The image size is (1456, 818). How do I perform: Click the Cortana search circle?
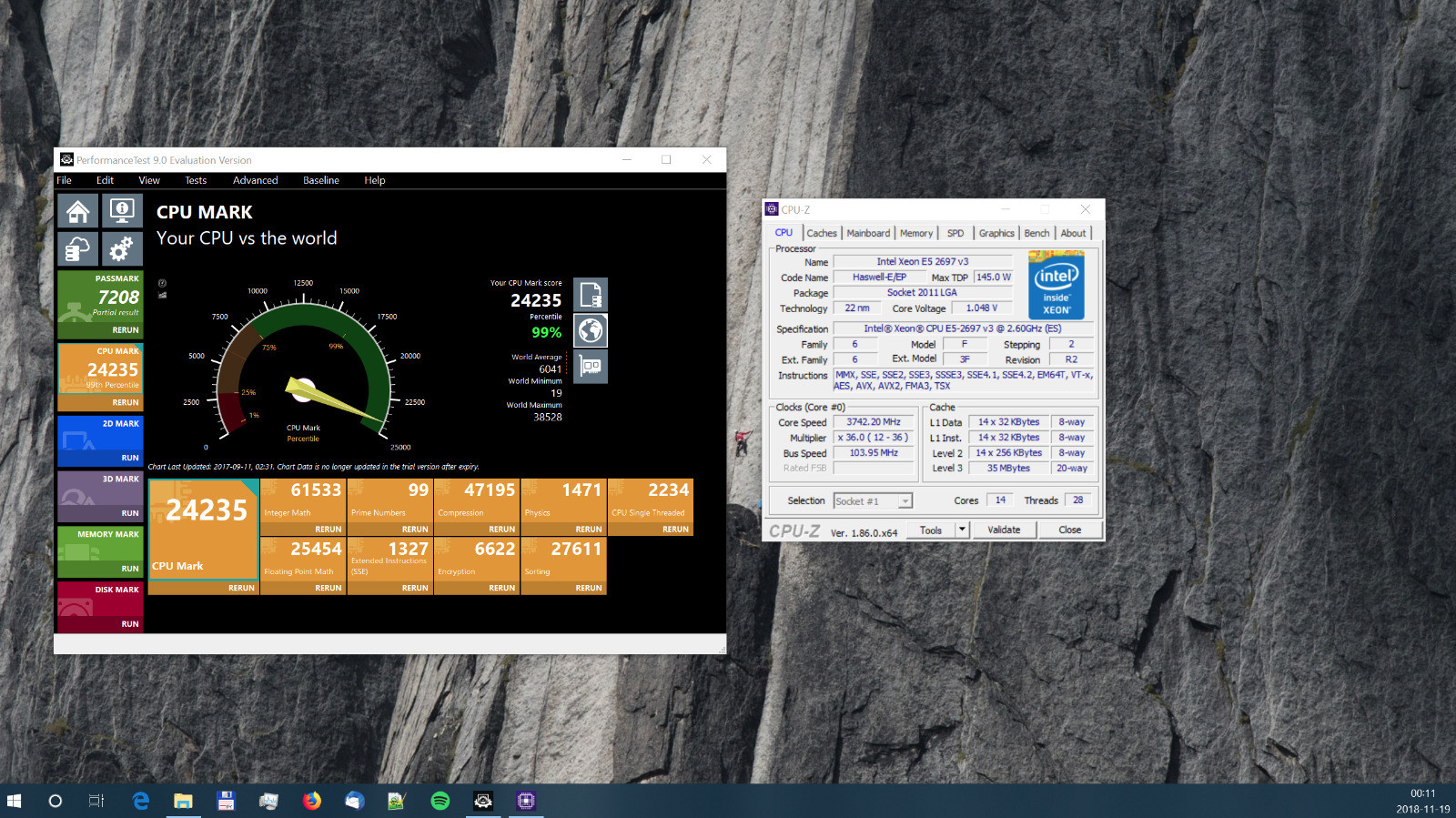click(55, 801)
